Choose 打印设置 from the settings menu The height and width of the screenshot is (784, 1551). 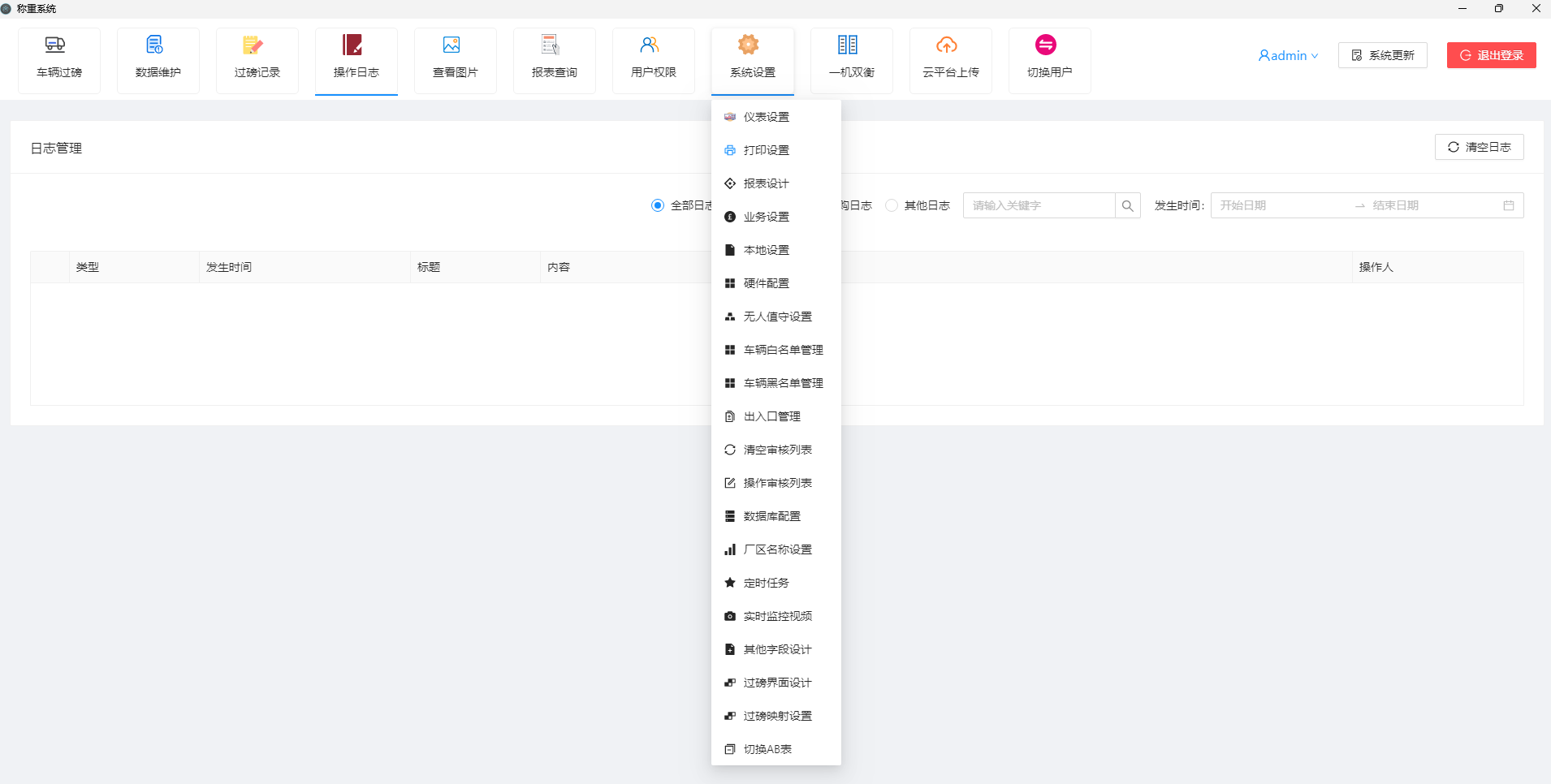[x=766, y=150]
